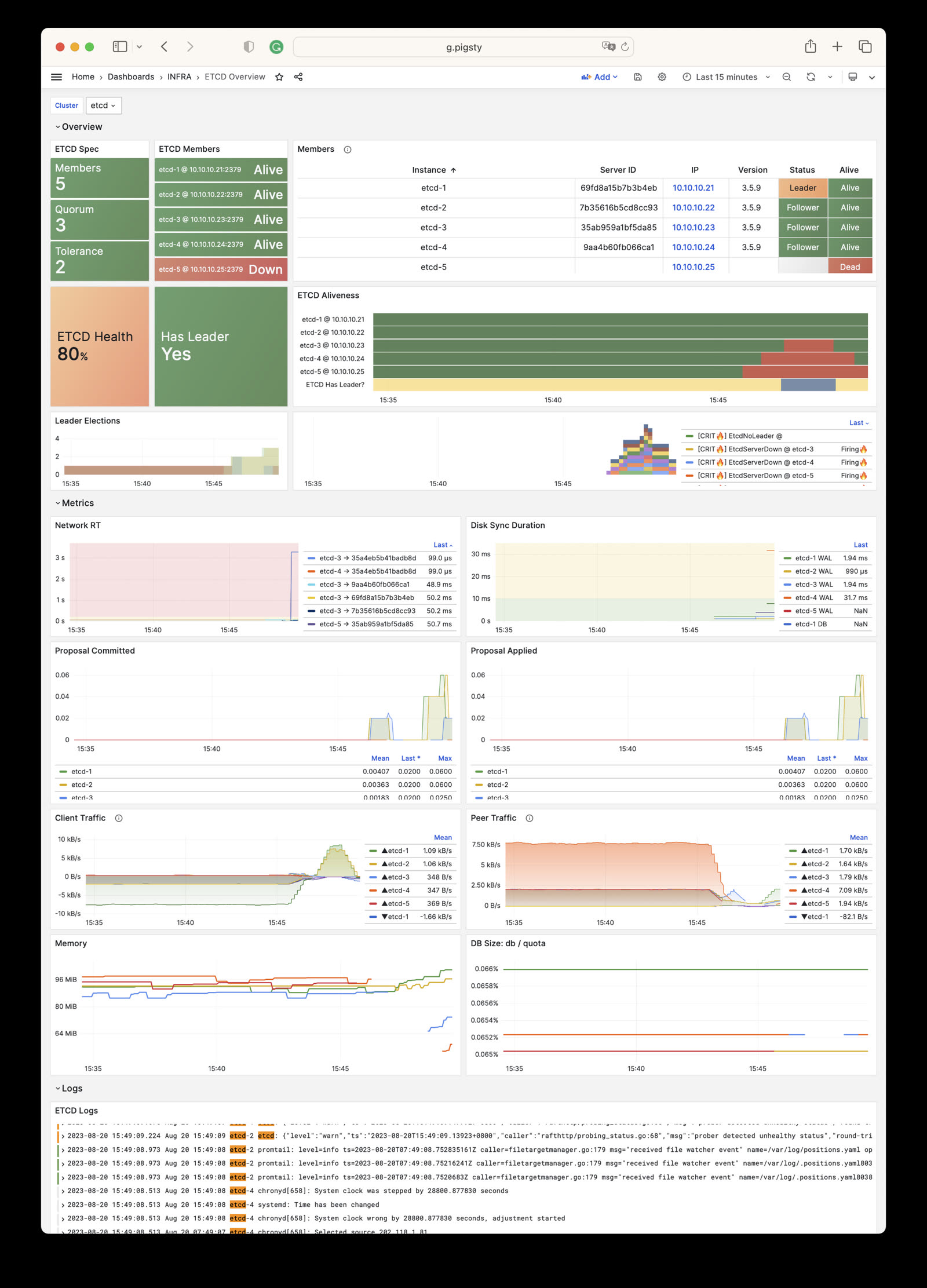Save the dashboard with the save icon
Screen dimensions: 927x1288
(638, 76)
